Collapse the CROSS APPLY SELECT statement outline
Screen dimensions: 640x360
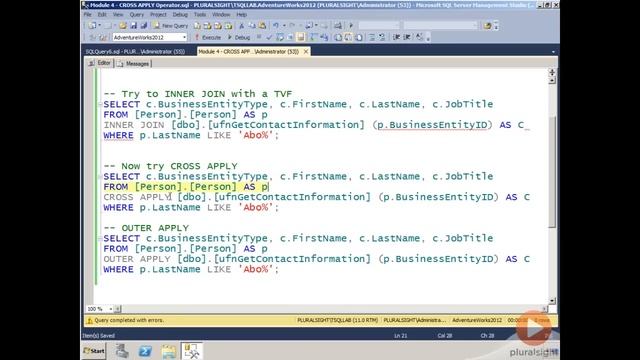pyautogui.click(x=100, y=177)
